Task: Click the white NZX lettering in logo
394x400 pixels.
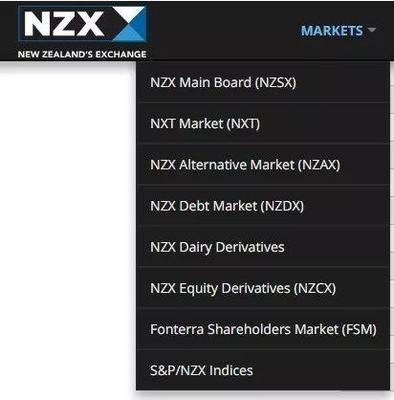Action: coord(64,24)
